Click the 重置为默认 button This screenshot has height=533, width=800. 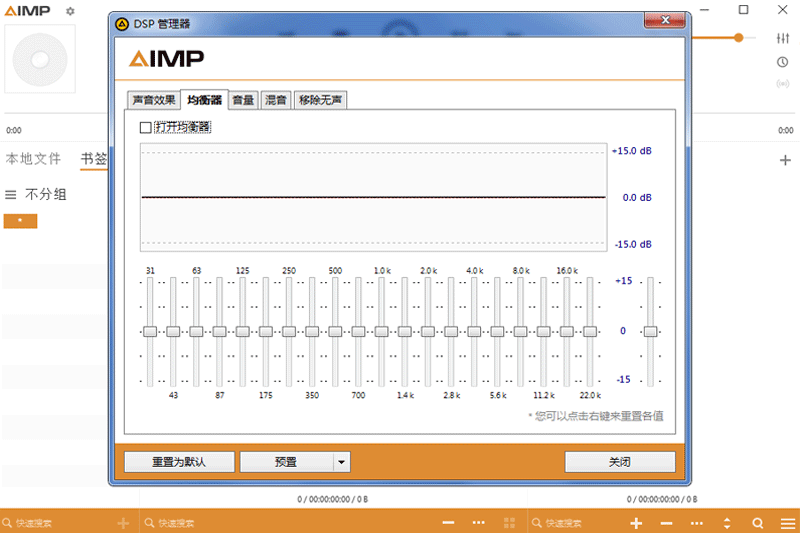point(179,462)
